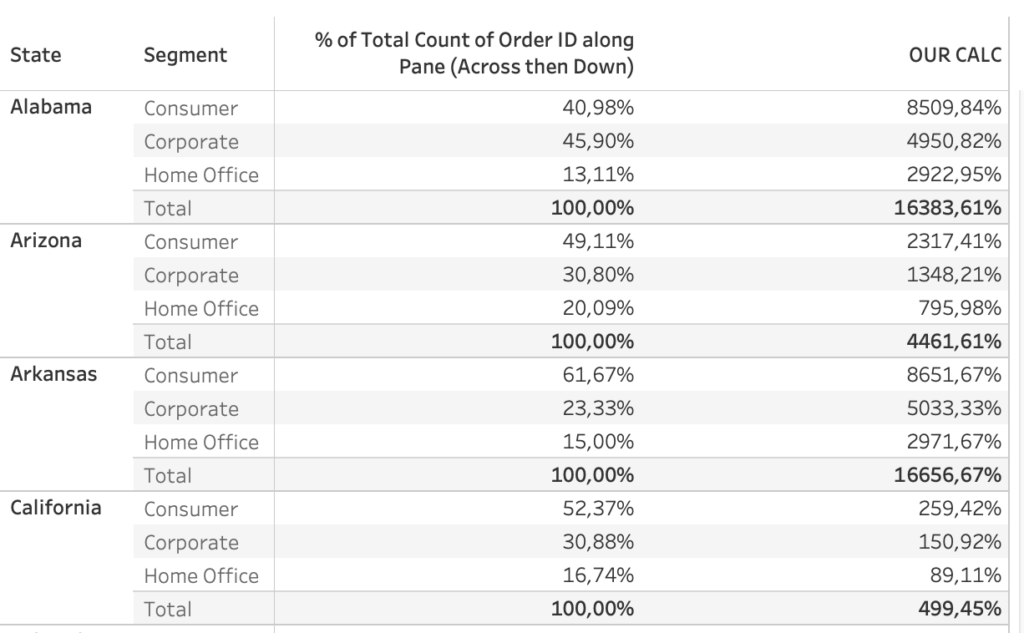The height and width of the screenshot is (633, 1024).
Task: Click the 16383,61% total value
Action: (948, 208)
